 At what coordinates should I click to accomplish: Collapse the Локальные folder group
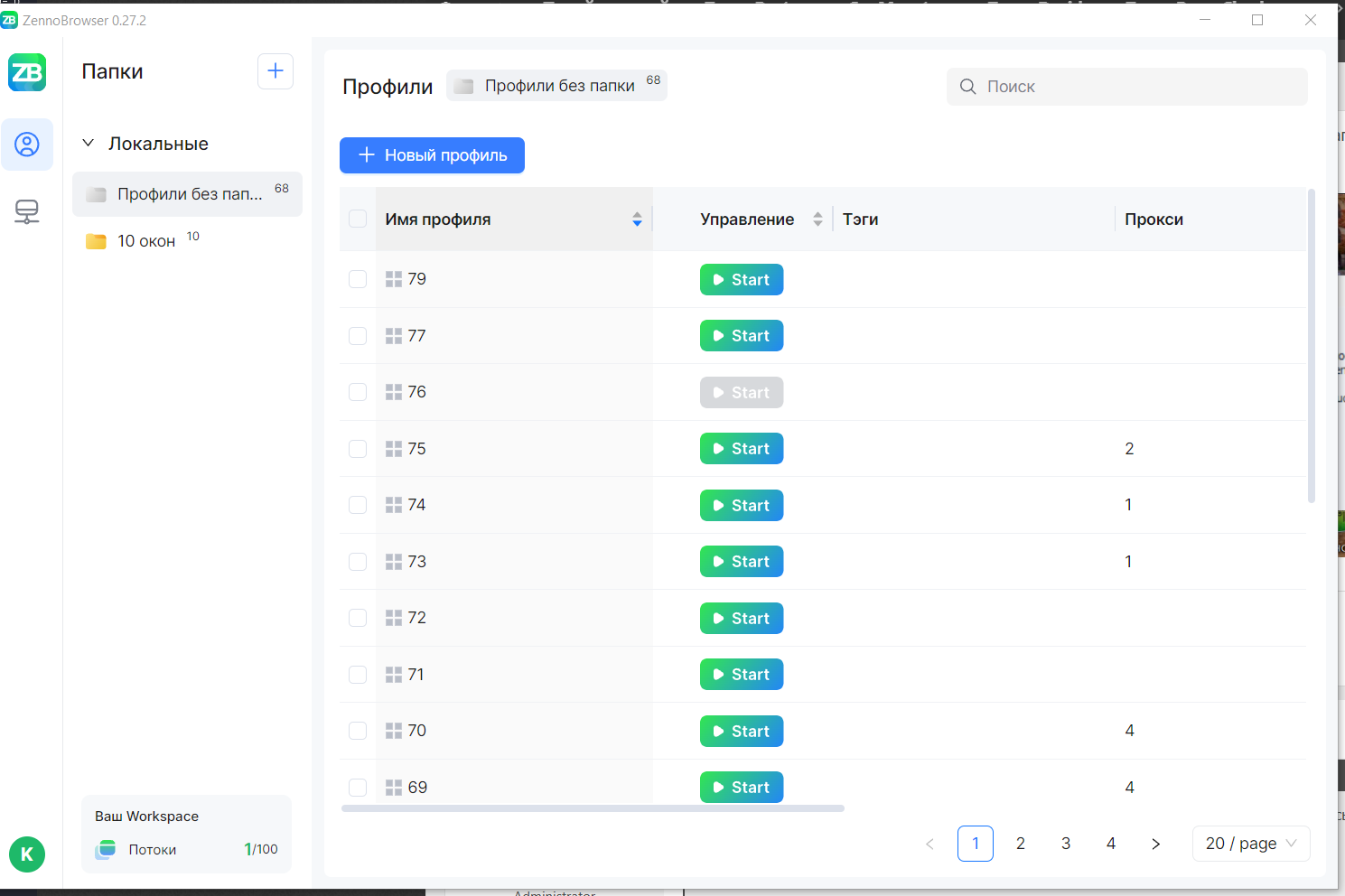coord(89,143)
